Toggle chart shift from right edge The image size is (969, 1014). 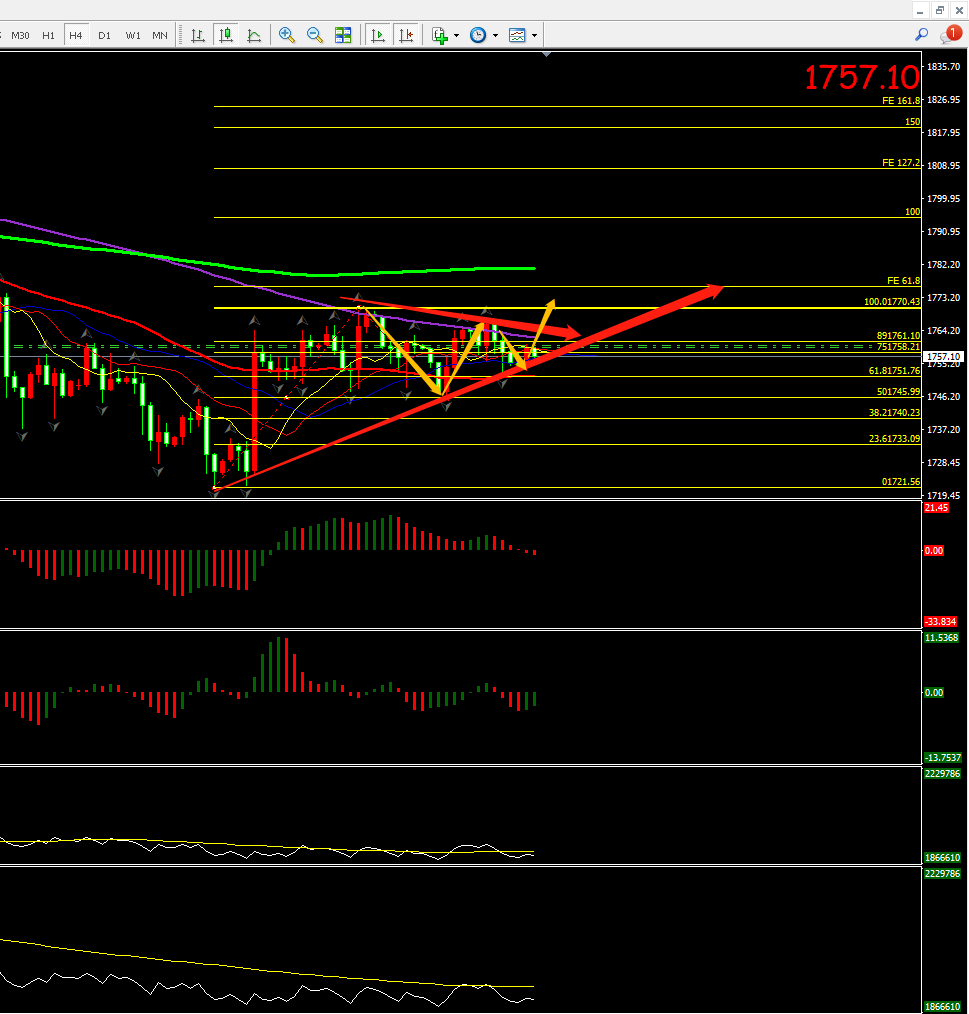[406, 35]
